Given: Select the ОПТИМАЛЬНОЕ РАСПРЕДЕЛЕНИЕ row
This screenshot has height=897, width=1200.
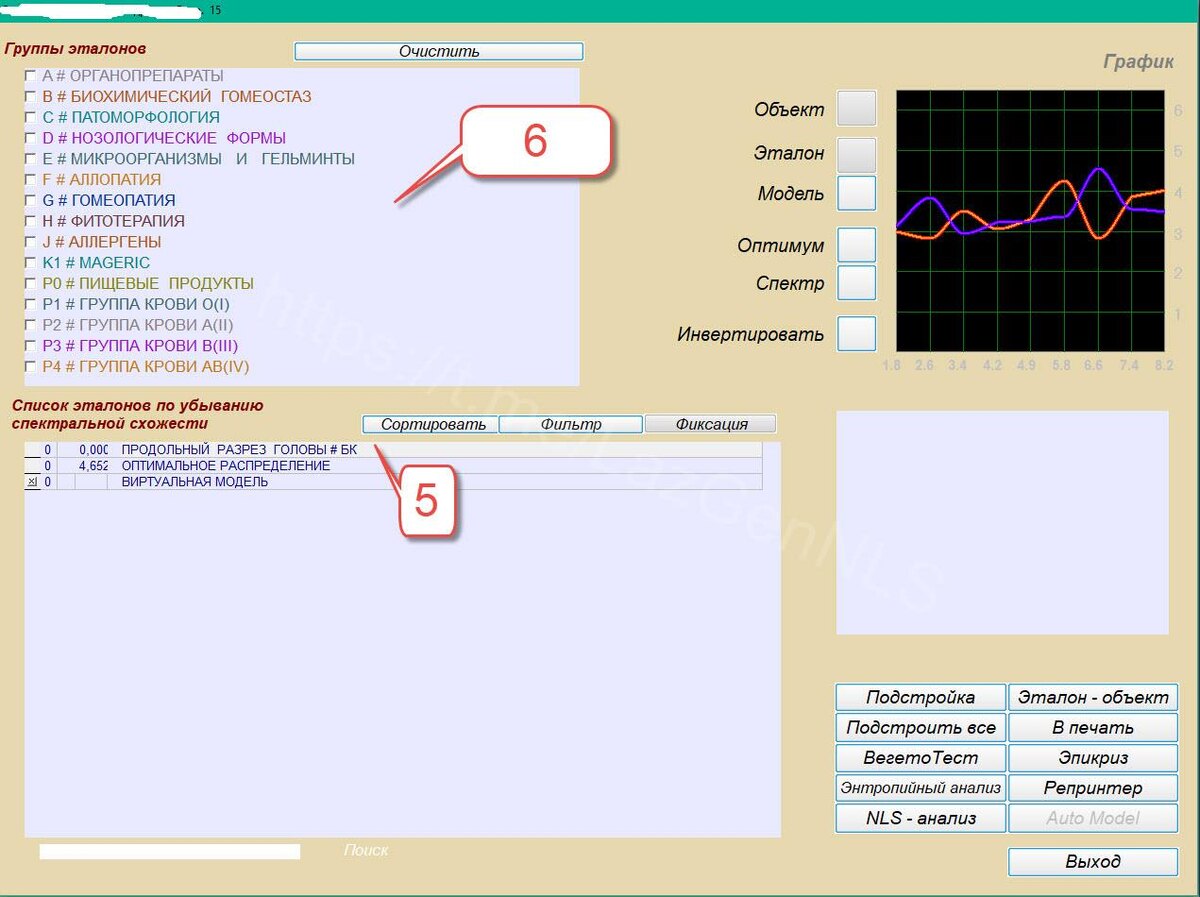Looking at the screenshot, I should tap(394, 466).
